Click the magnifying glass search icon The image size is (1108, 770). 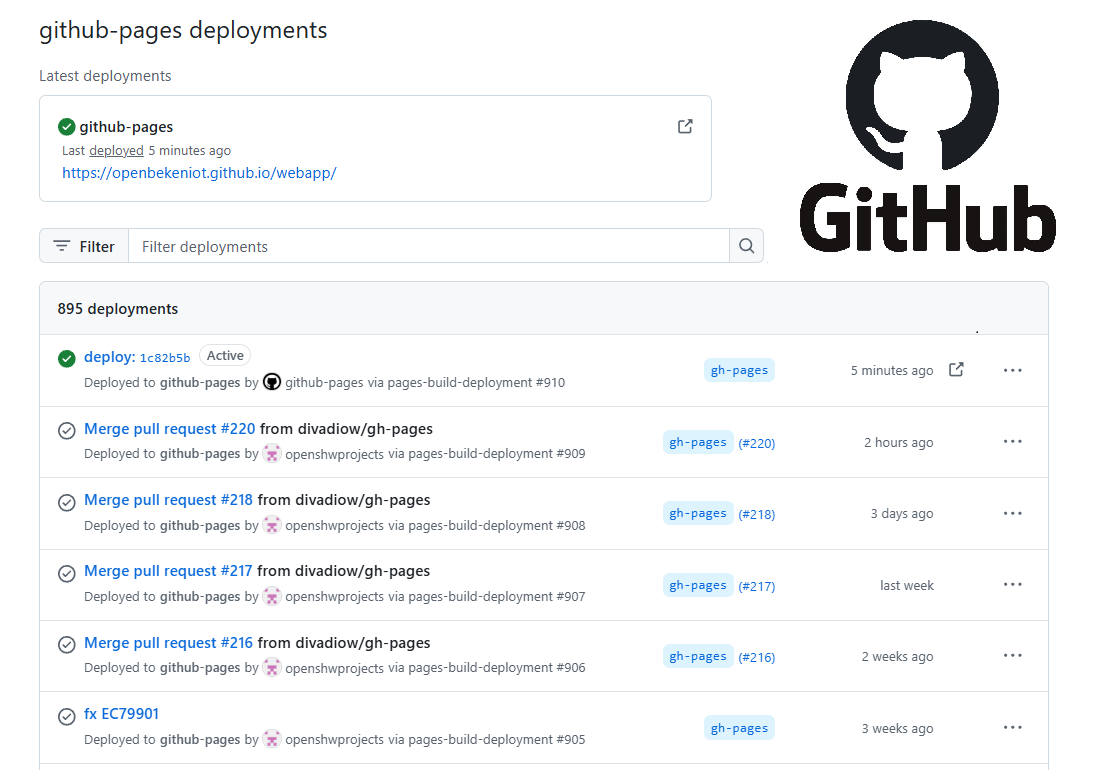[746, 245]
